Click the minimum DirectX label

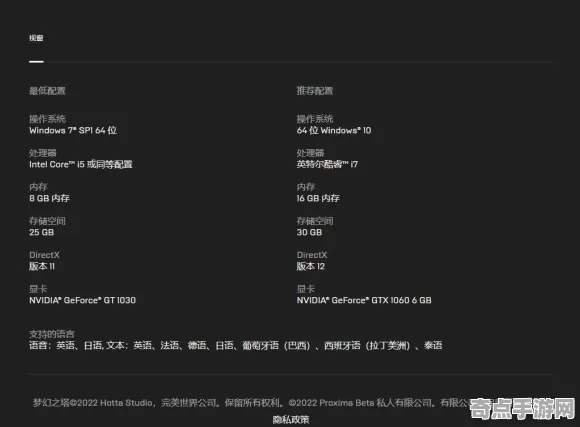pyautogui.click(x=44, y=255)
